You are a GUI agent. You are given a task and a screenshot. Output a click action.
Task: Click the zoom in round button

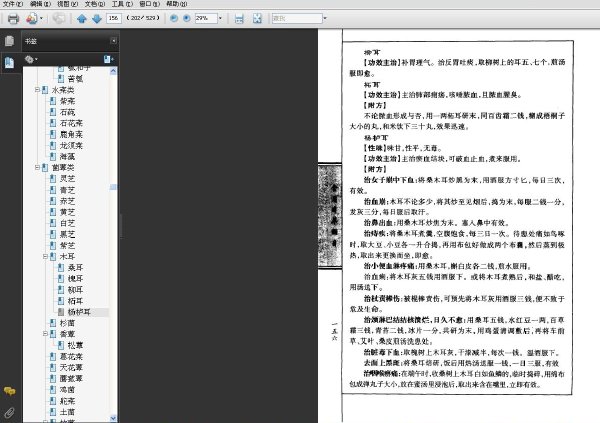click(x=187, y=18)
